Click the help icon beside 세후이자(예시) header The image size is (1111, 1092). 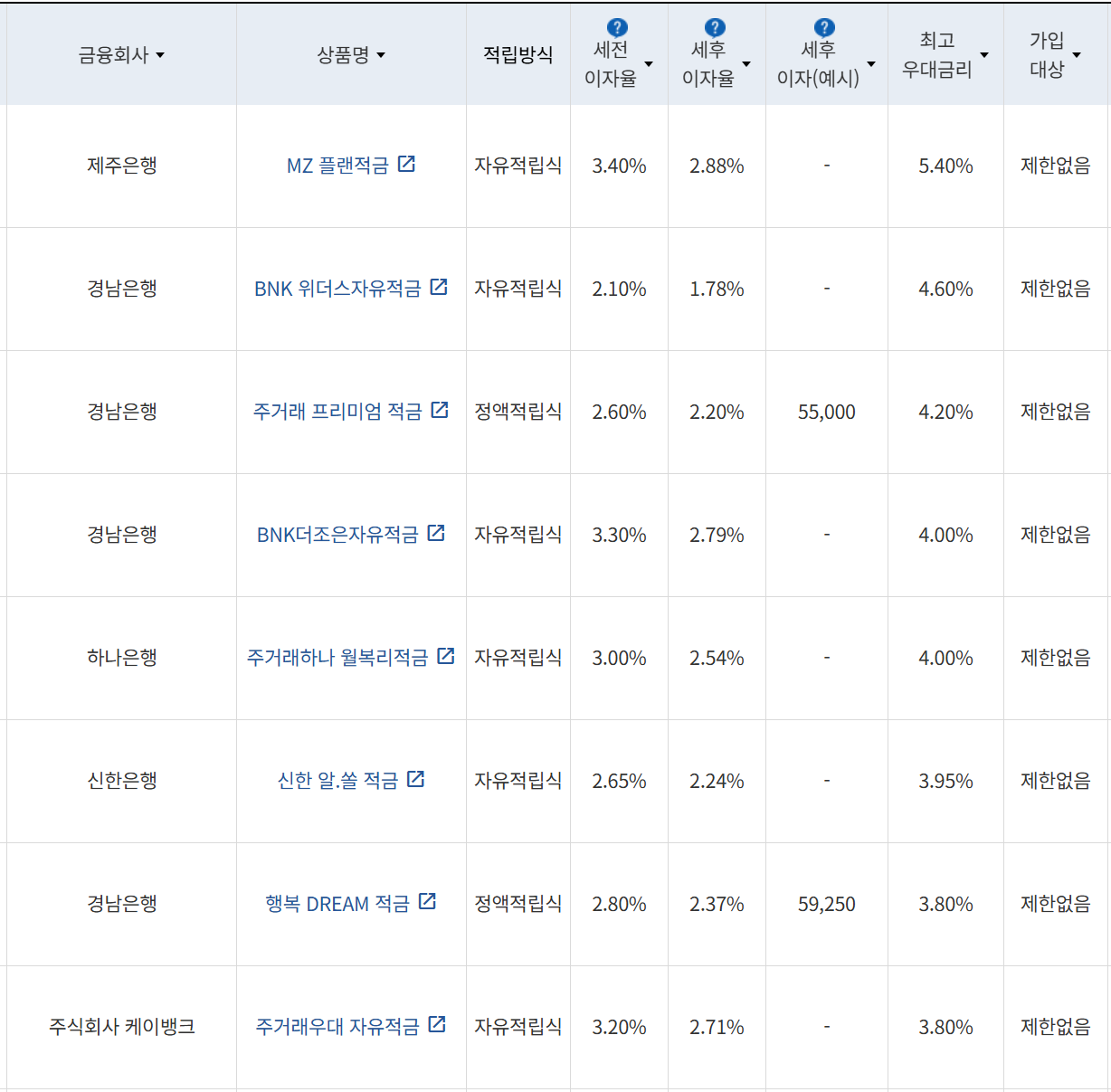tap(824, 26)
